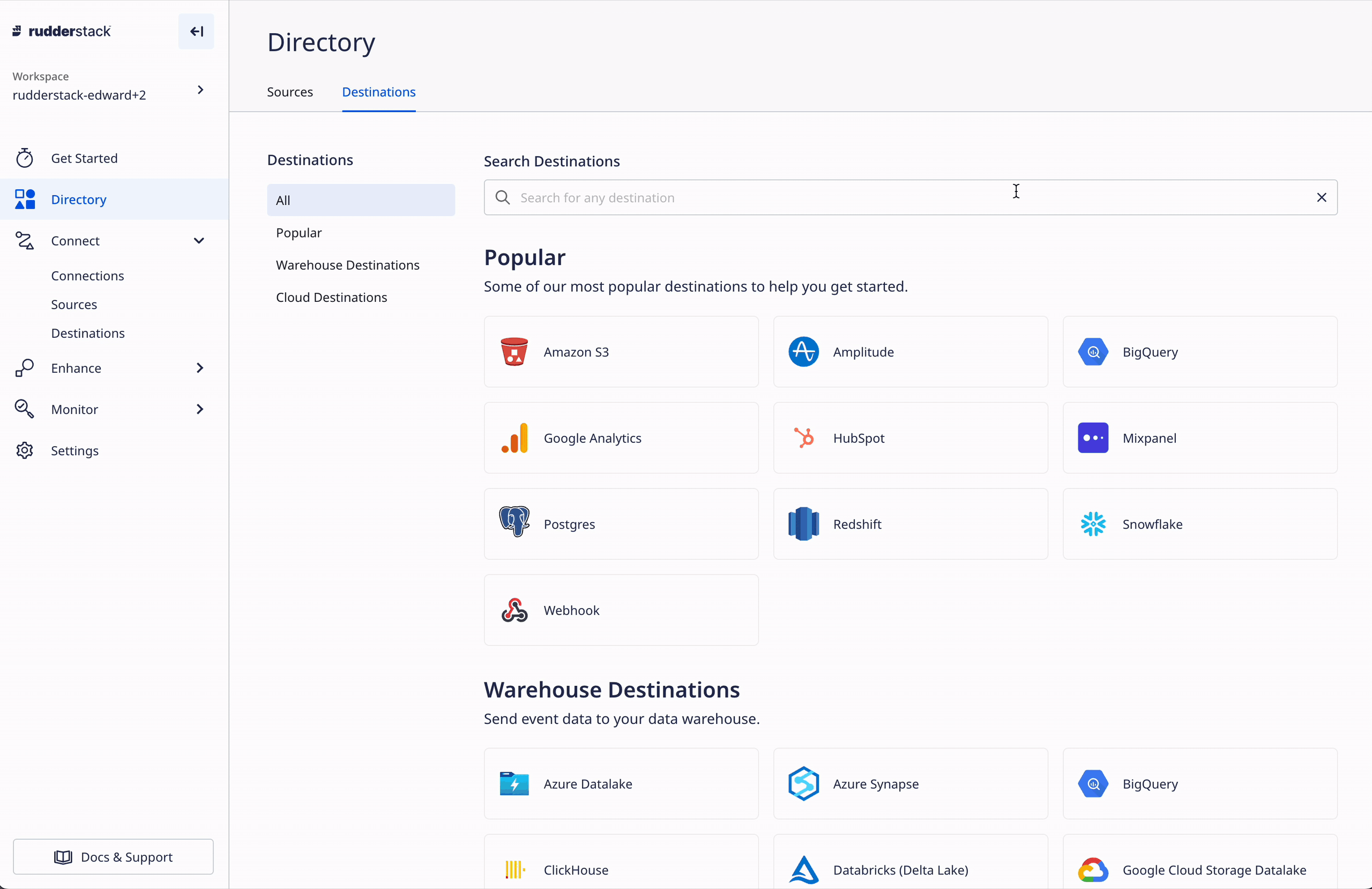Click the Settings gear in sidebar
Screen dimensions: 1372x889
pos(25,450)
